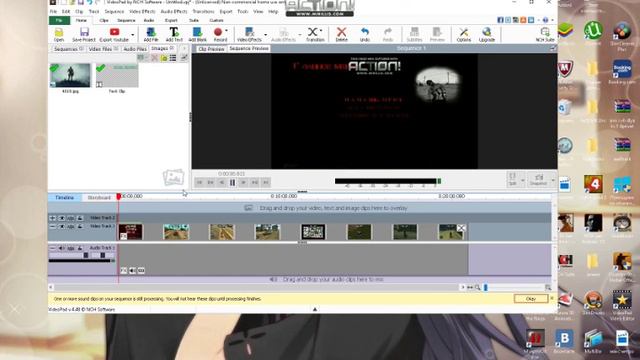This screenshot has height=360, width=640.
Task: Click the Preview toolbar icon
Action: (x=437, y=34)
